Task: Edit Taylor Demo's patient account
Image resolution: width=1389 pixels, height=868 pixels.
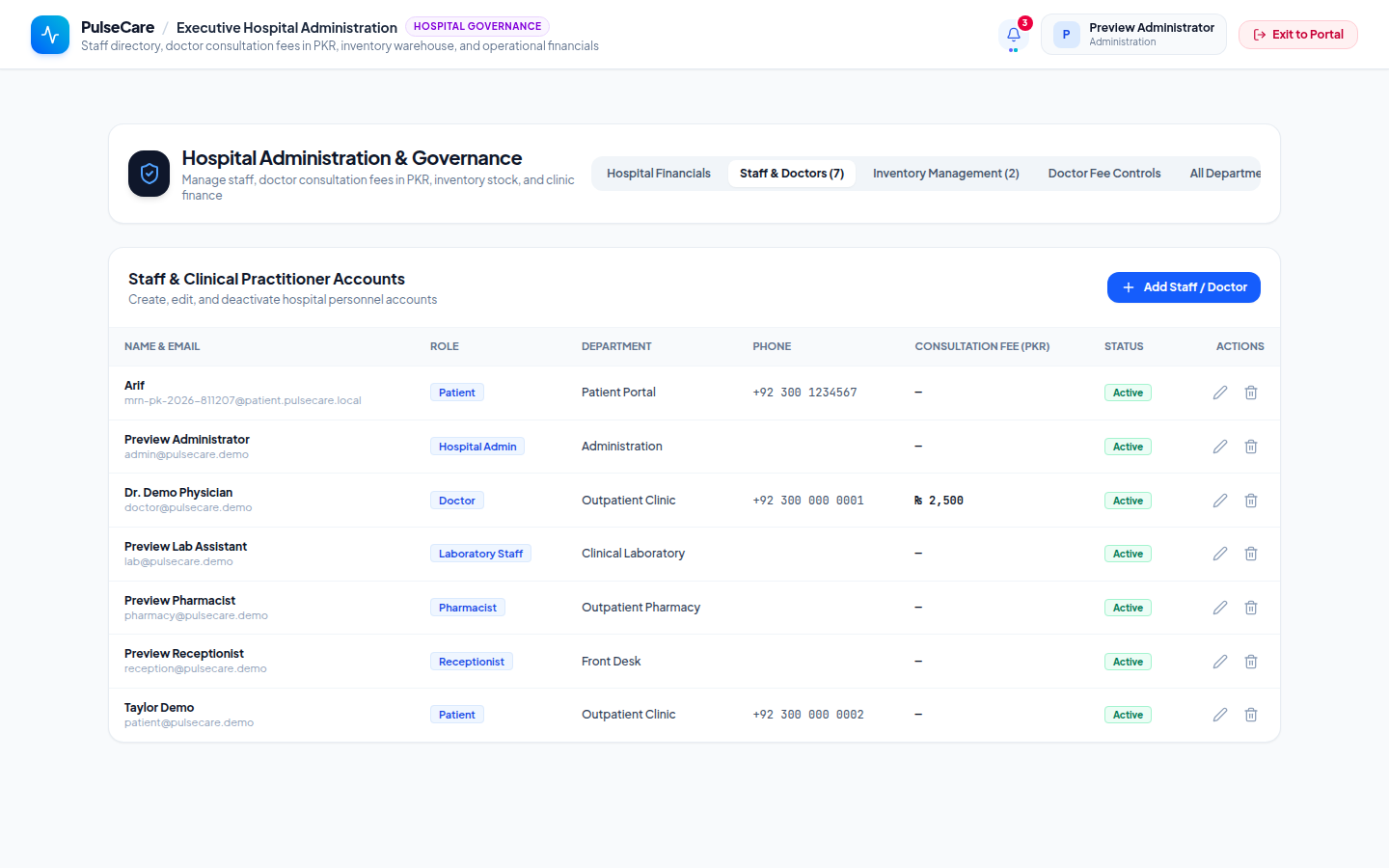Action: click(1220, 715)
